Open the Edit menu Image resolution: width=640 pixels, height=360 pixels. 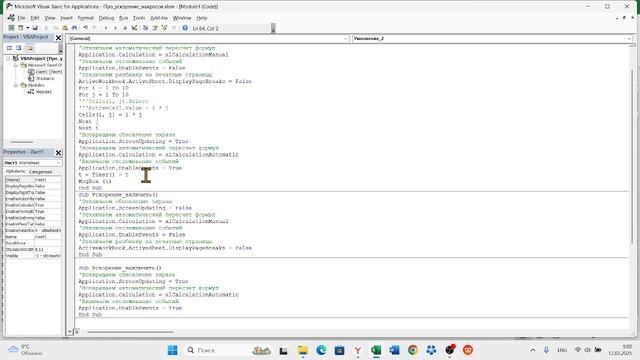tap(35, 18)
